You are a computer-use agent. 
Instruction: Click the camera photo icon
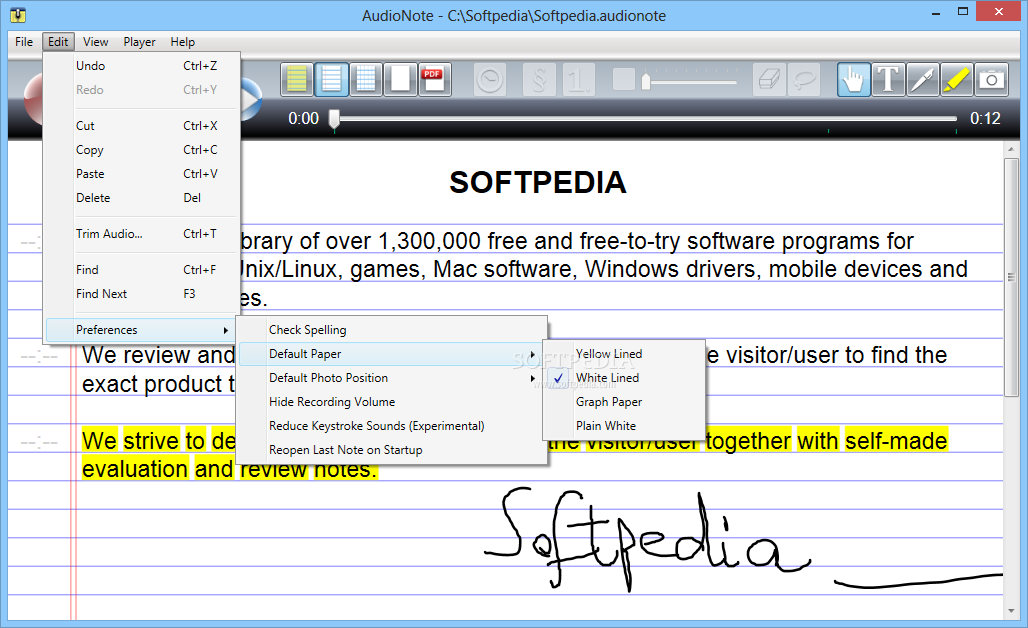[991, 80]
